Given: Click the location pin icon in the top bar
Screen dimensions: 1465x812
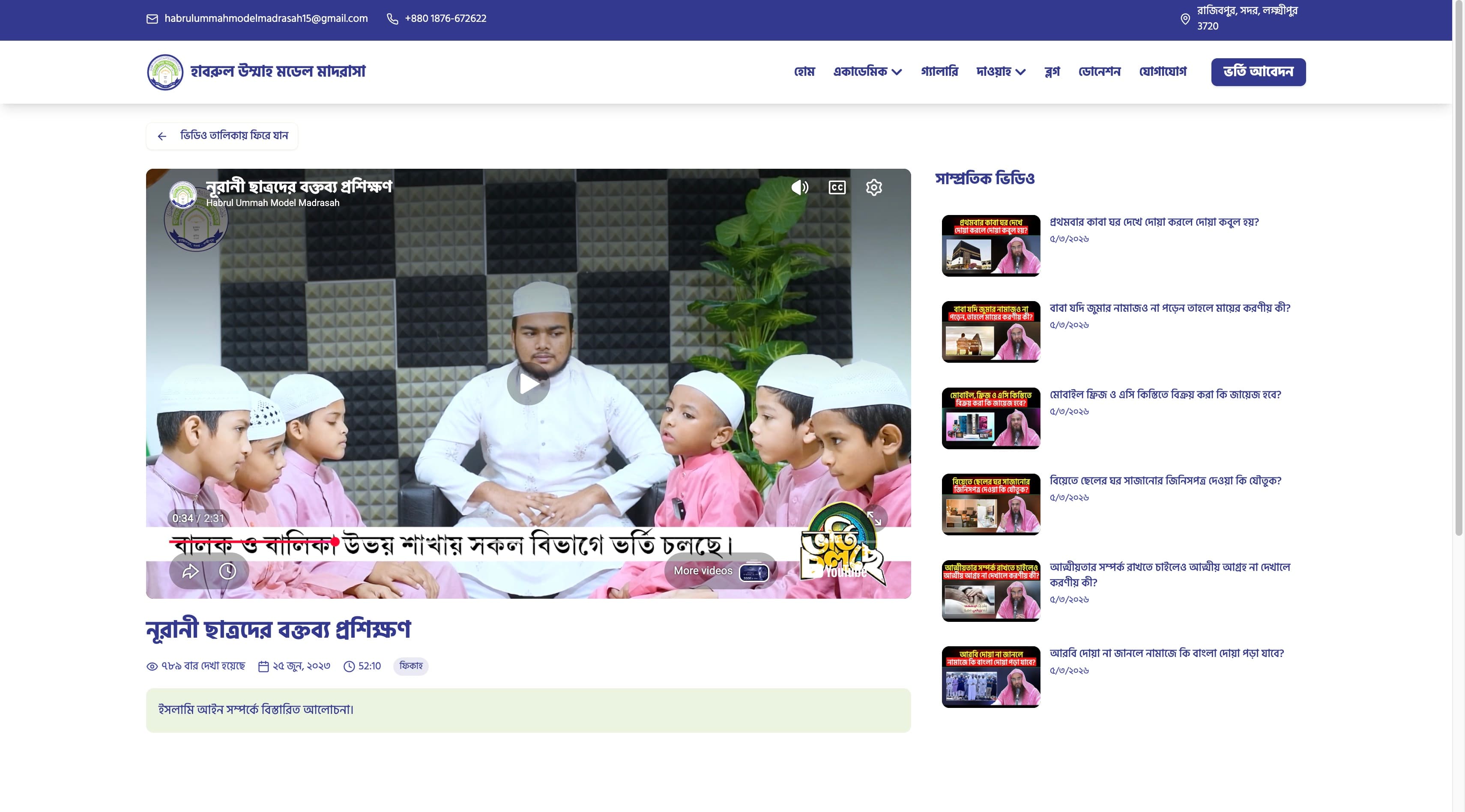Looking at the screenshot, I should tap(1185, 19).
